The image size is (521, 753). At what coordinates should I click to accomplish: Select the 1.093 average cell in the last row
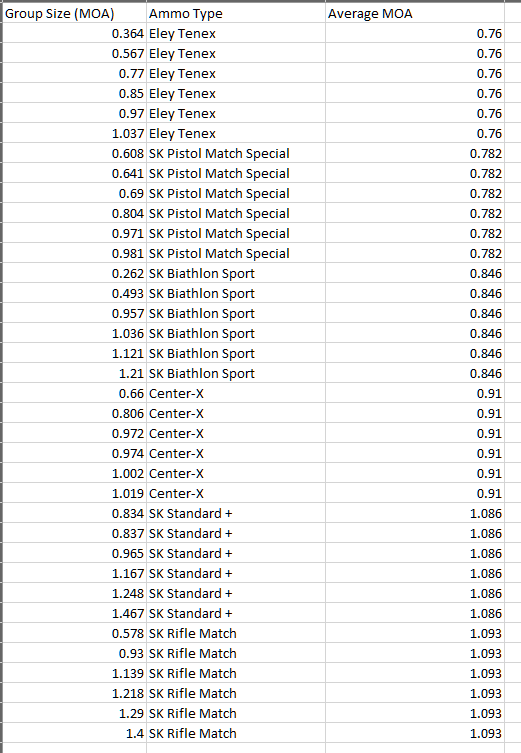[x=415, y=734]
